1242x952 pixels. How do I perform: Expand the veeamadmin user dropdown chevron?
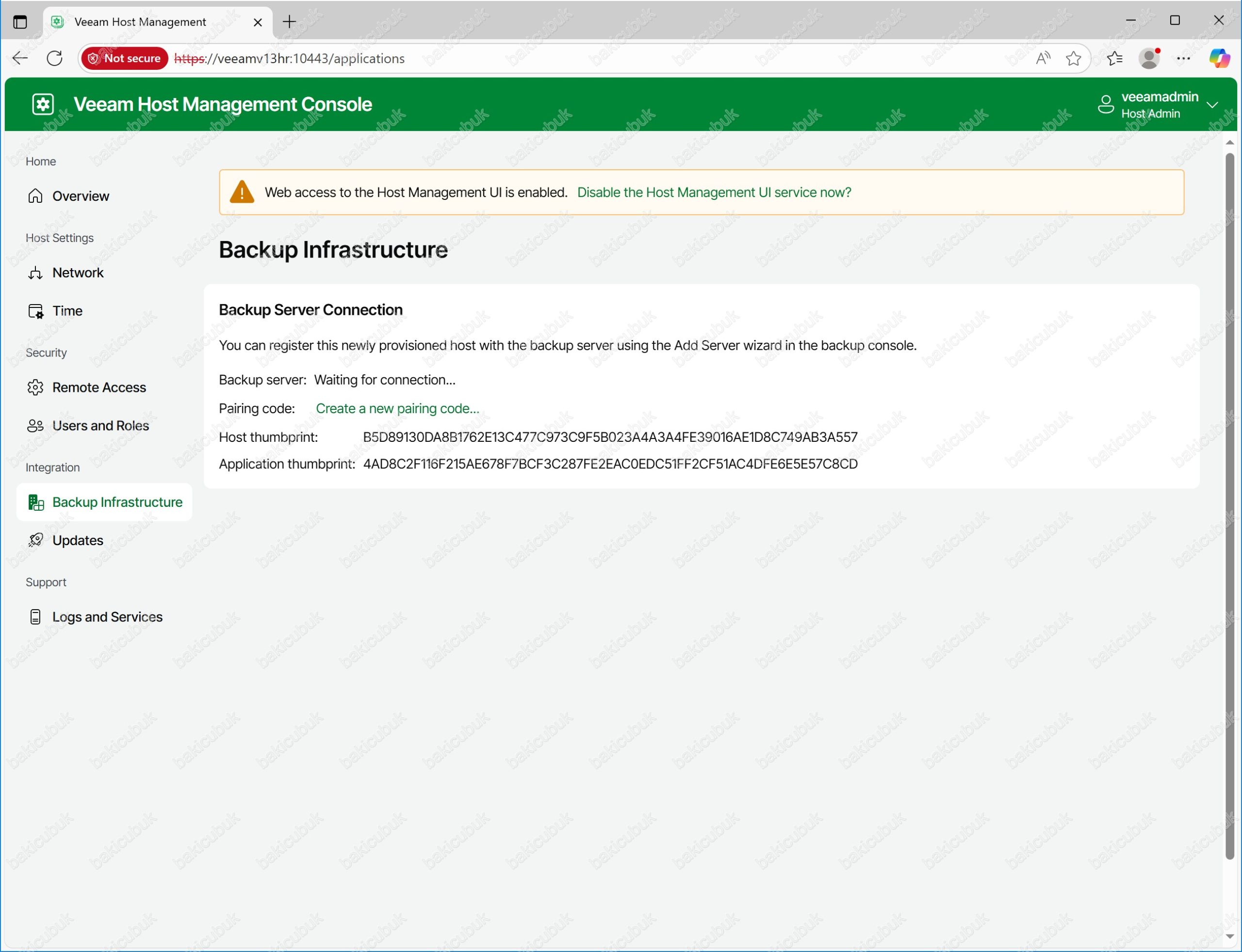pyautogui.click(x=1212, y=105)
